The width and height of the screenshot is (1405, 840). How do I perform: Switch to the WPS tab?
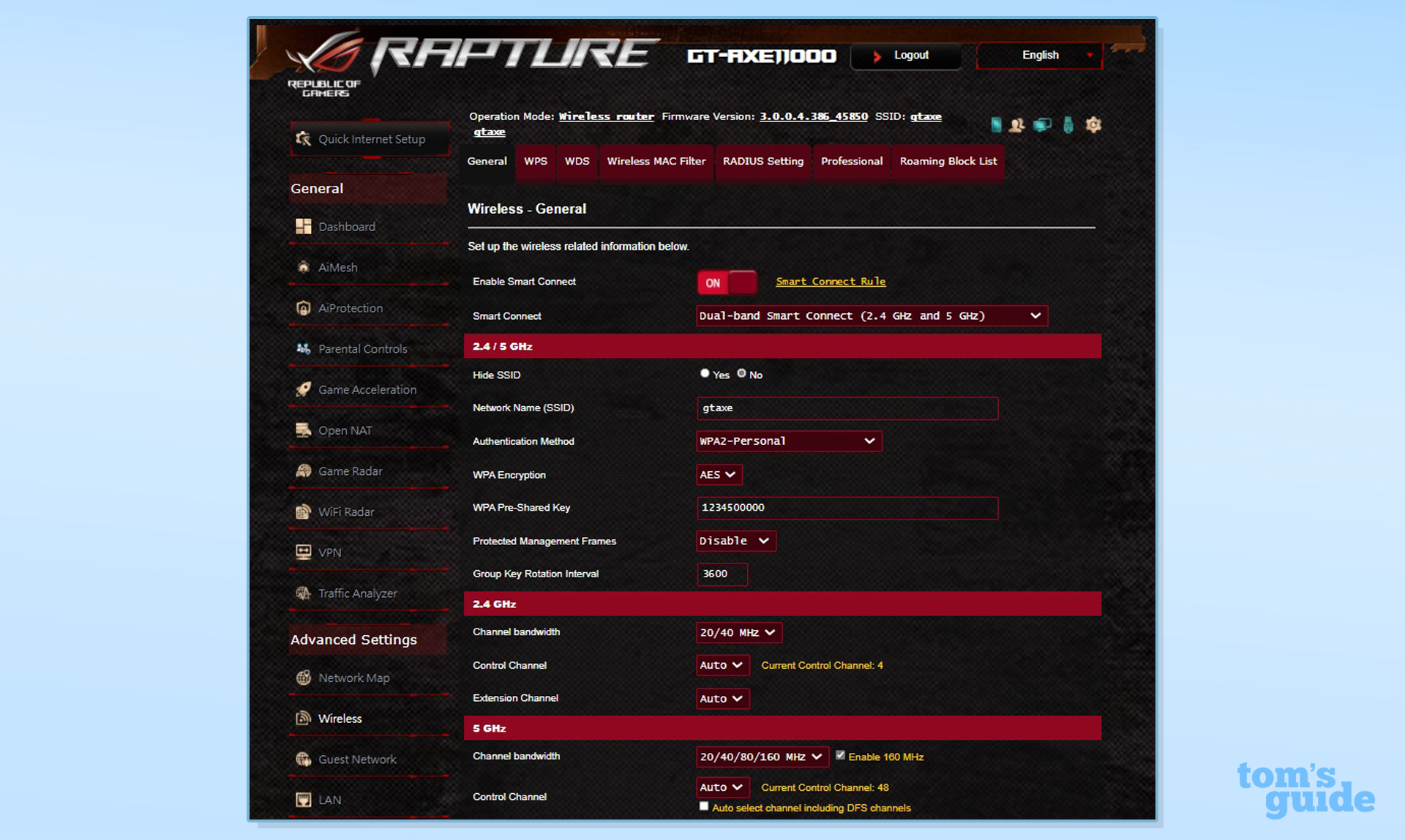(x=536, y=162)
